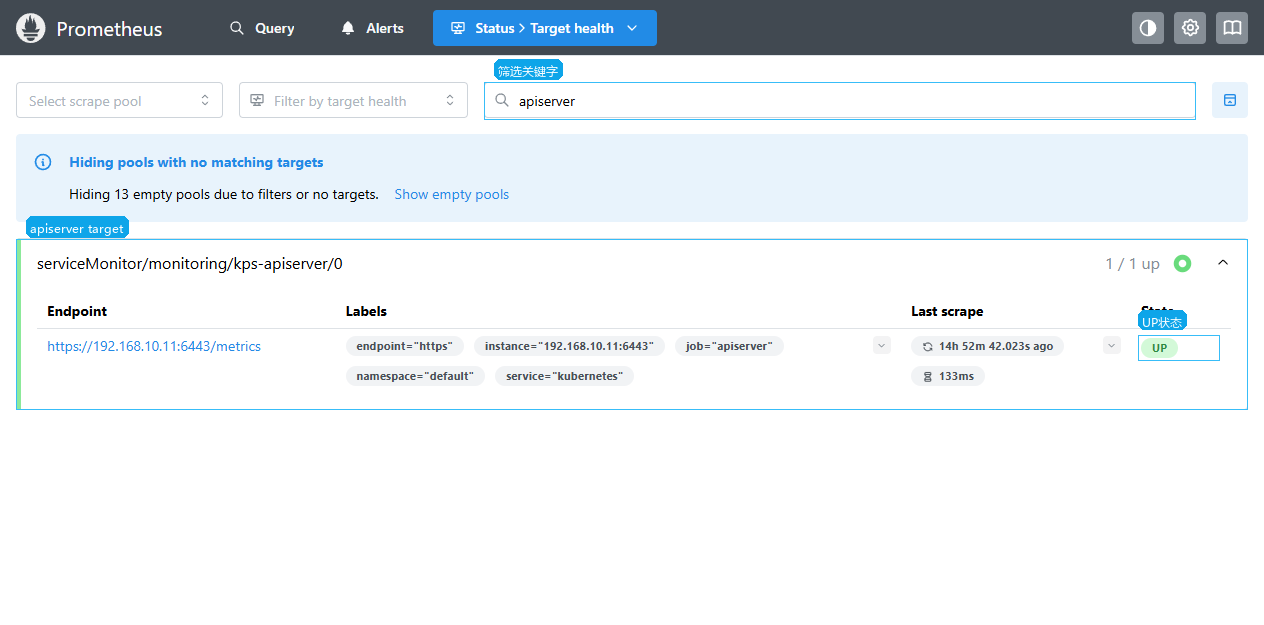The width and height of the screenshot is (1264, 625).
Task: Click the Show empty pools link
Action: pos(451,194)
